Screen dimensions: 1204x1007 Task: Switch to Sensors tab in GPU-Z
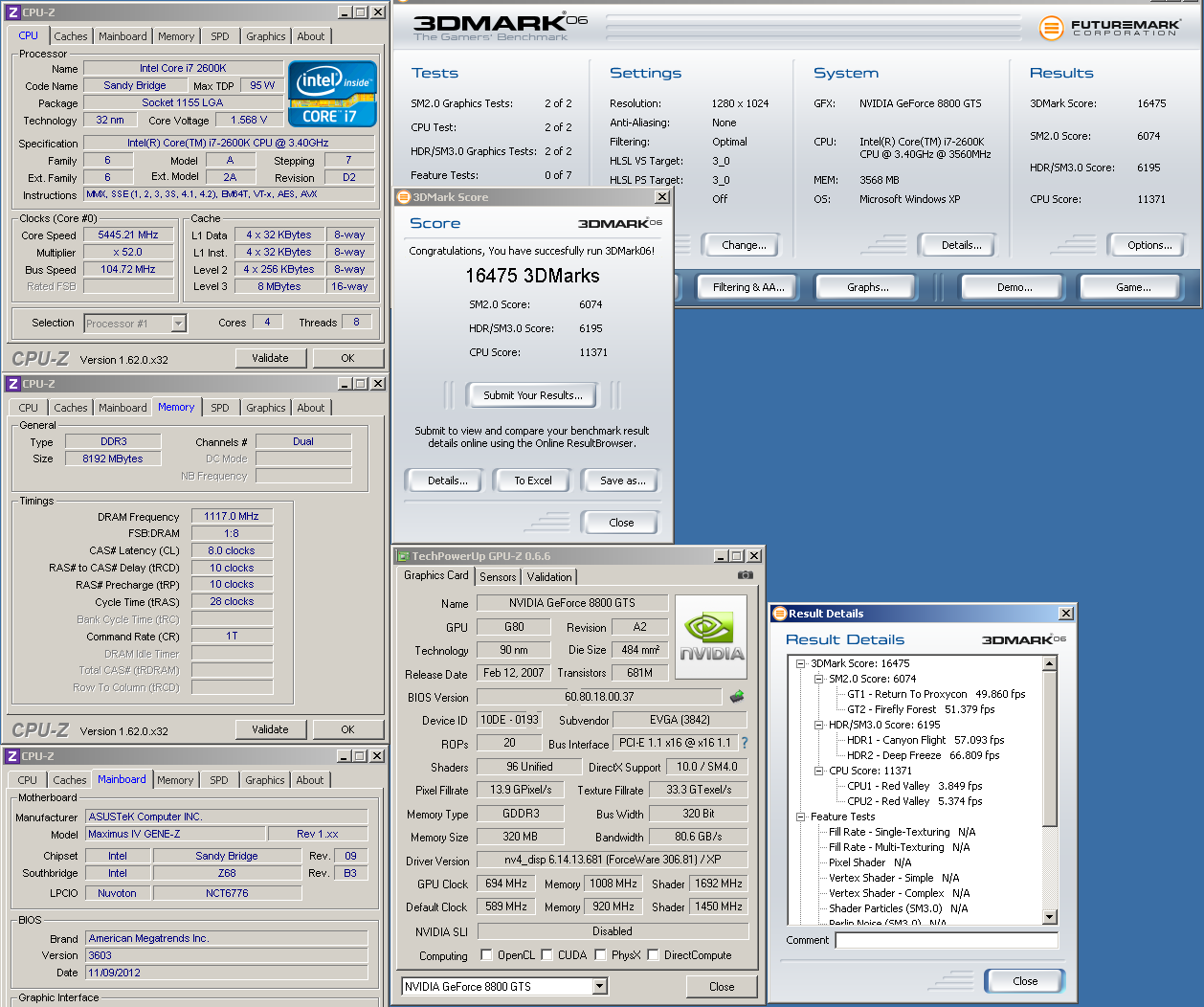[498, 577]
